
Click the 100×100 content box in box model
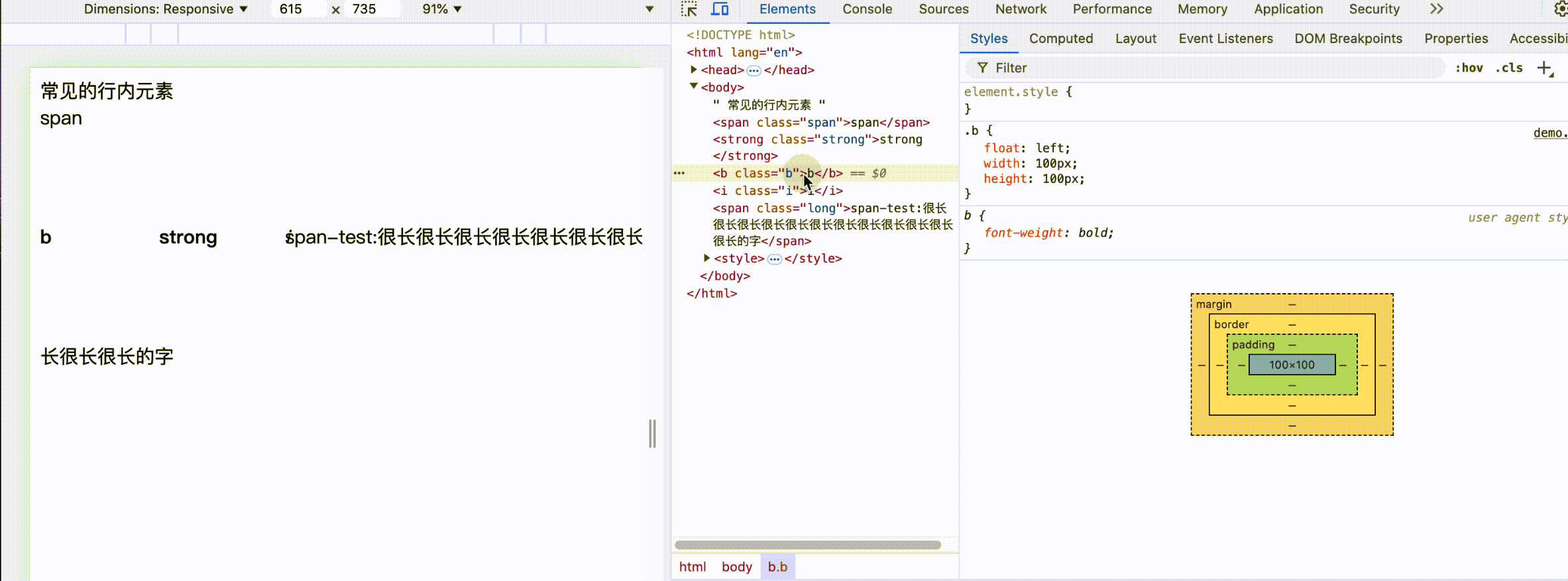[1292, 365]
